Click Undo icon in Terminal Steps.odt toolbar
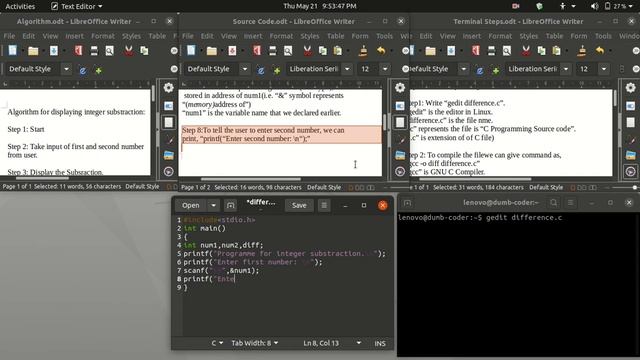Screen dimensions: 640x360 (600, 51)
